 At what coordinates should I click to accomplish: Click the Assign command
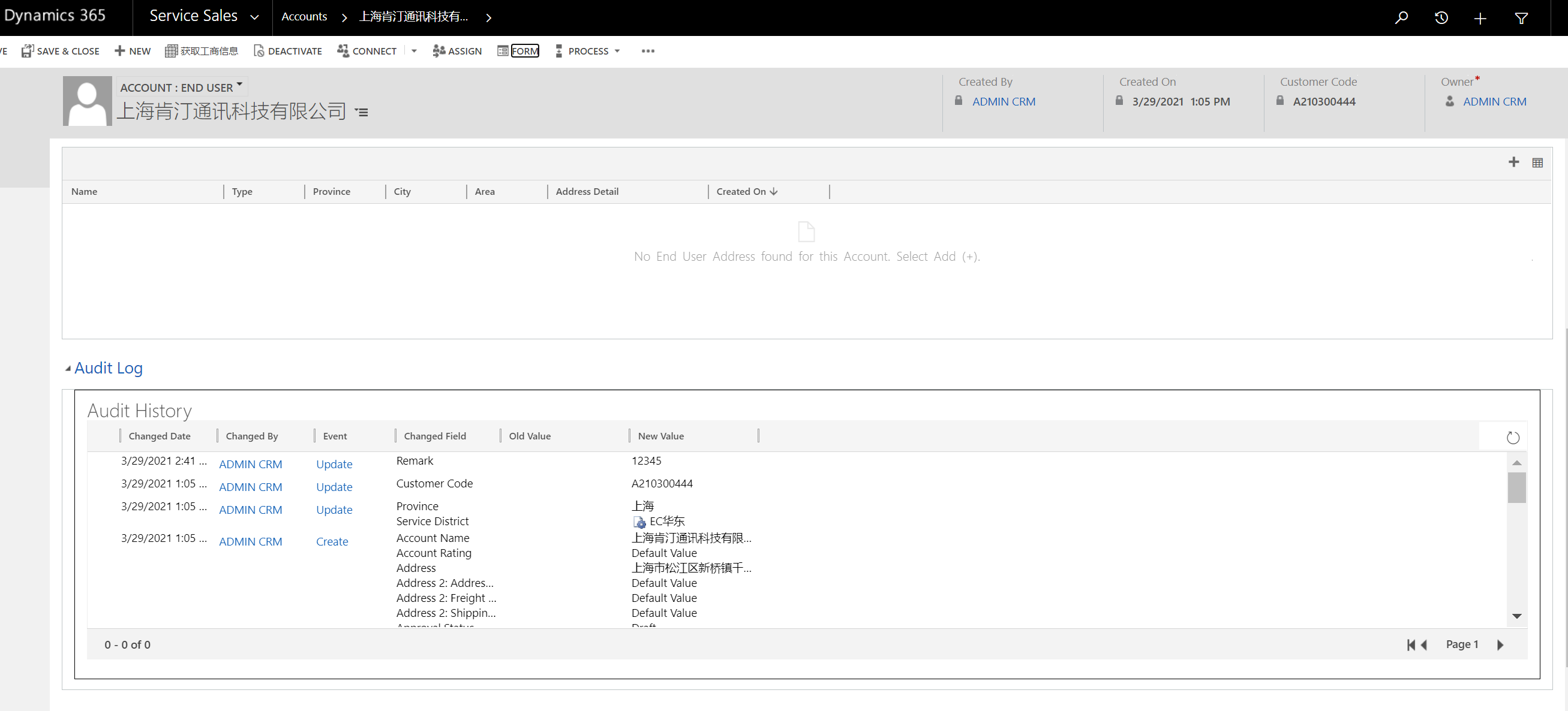(x=457, y=51)
